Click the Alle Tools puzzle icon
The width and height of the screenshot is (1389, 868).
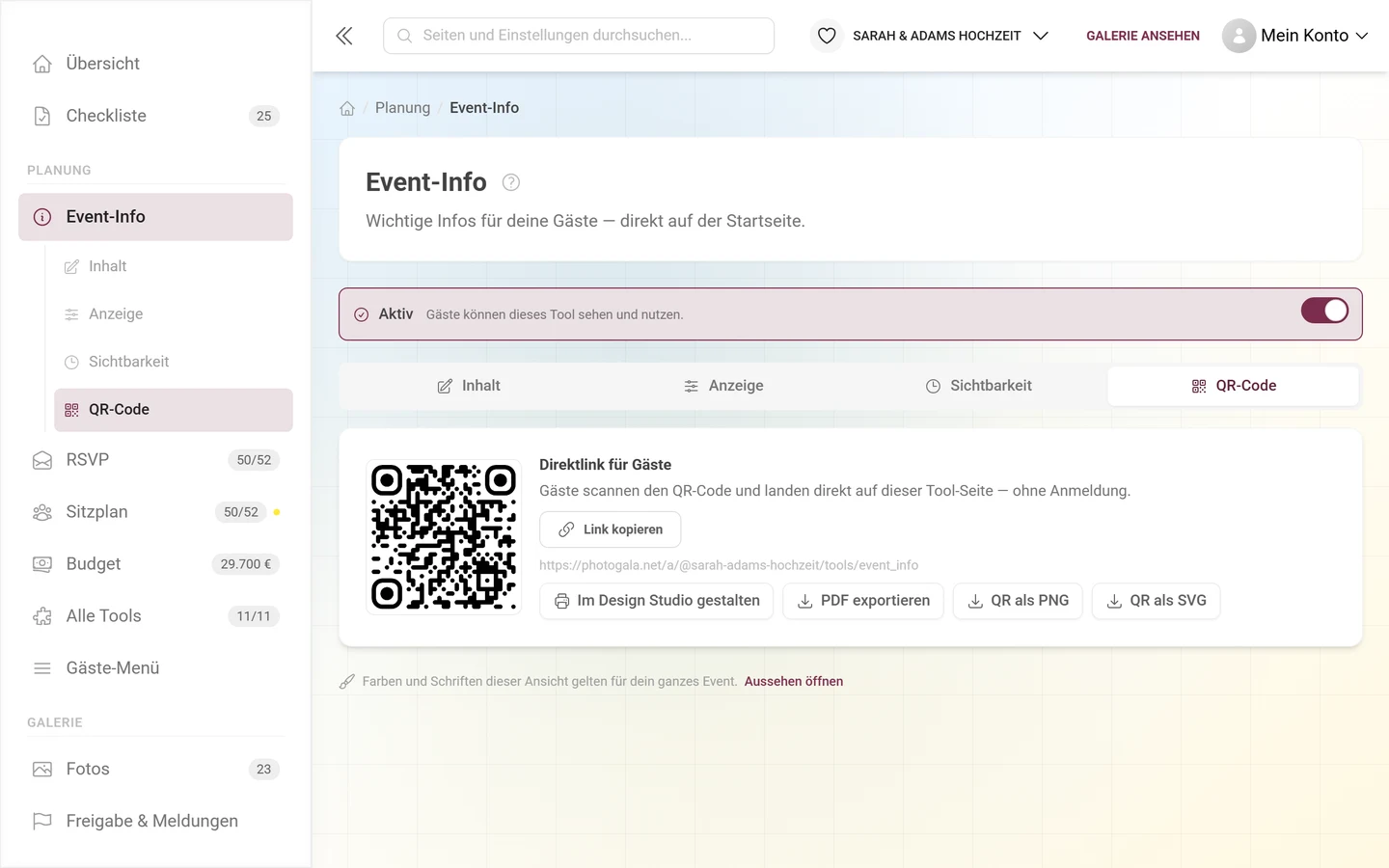pyautogui.click(x=42, y=616)
